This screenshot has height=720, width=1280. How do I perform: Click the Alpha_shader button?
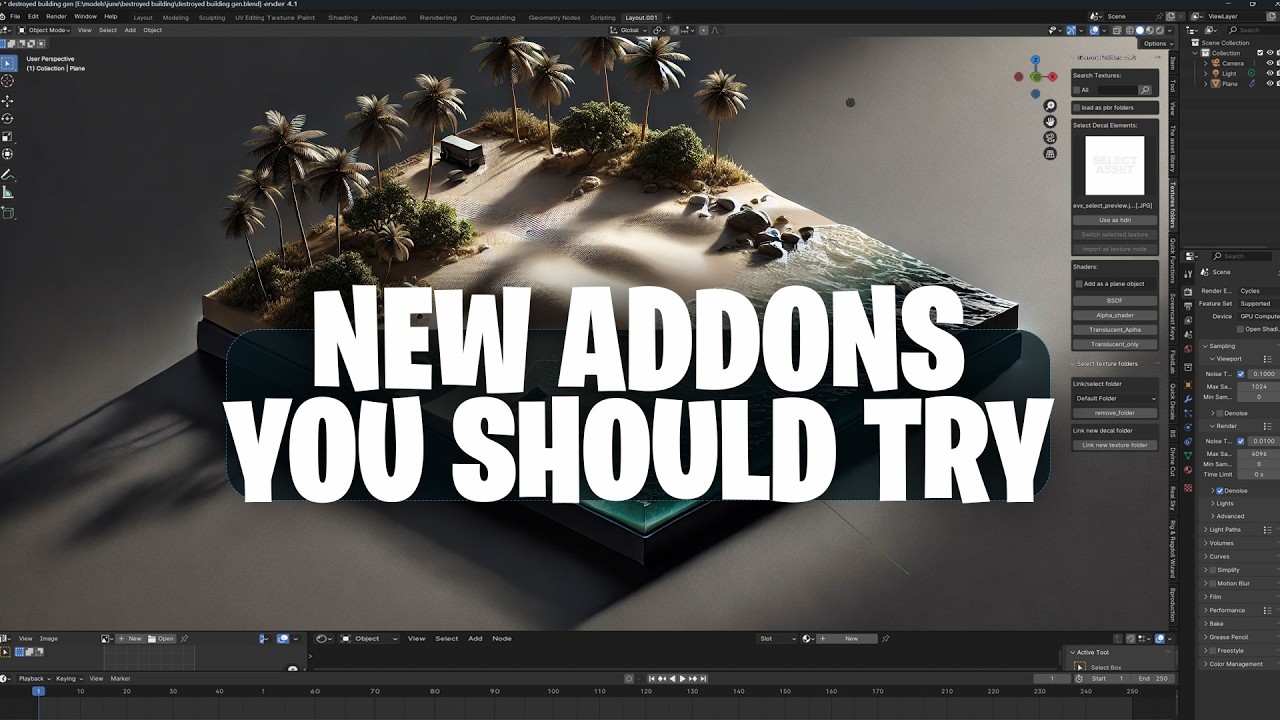(x=1115, y=315)
